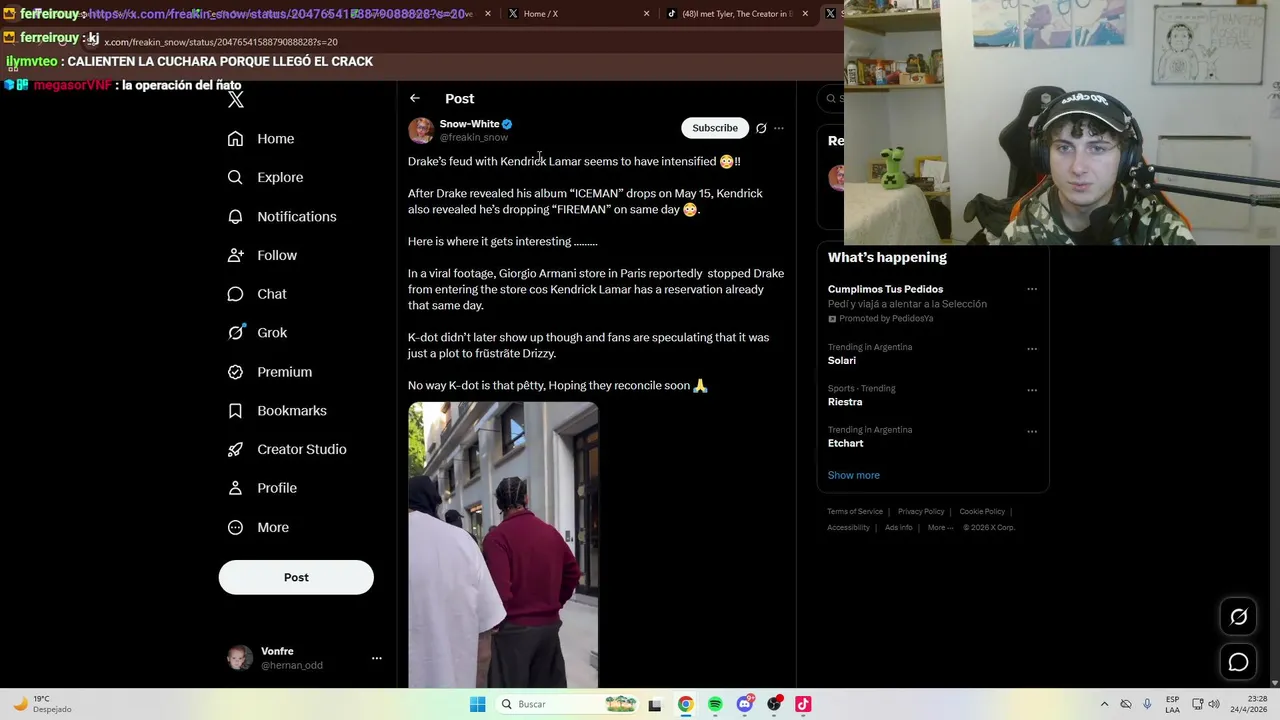The height and width of the screenshot is (720, 1280).
Task: Click the floating Grok button
Action: coord(1238,617)
